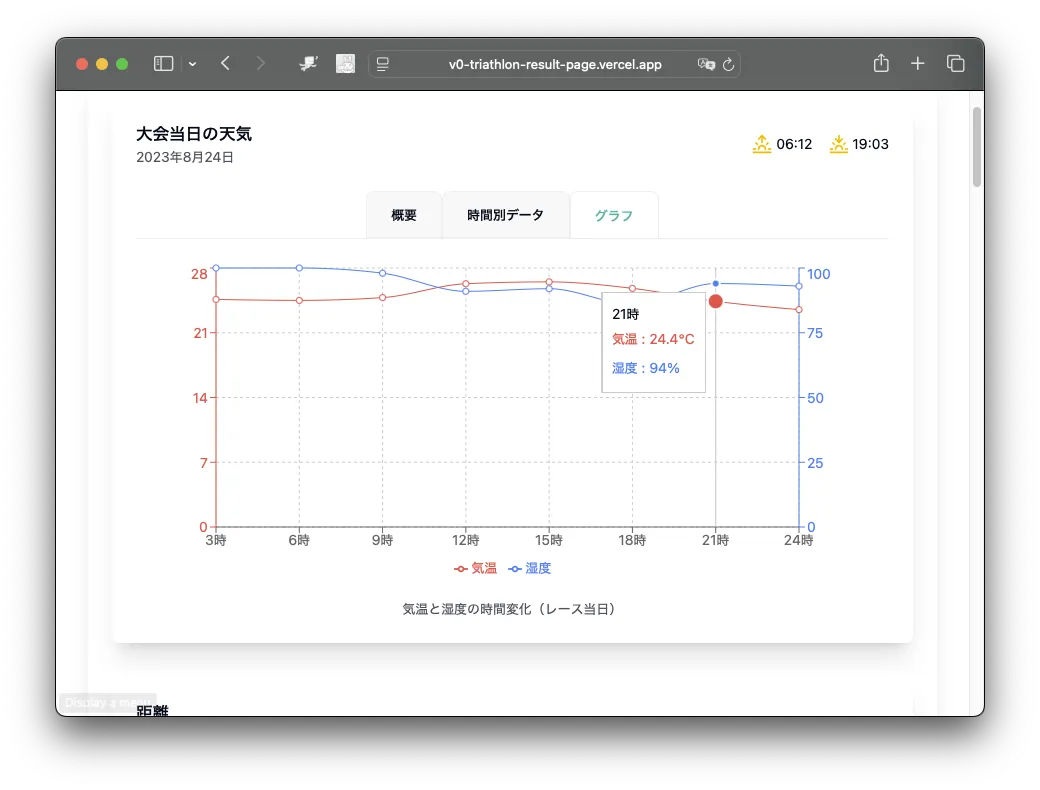
Task: Click the sunset icon next to 19:03
Action: coord(838,144)
